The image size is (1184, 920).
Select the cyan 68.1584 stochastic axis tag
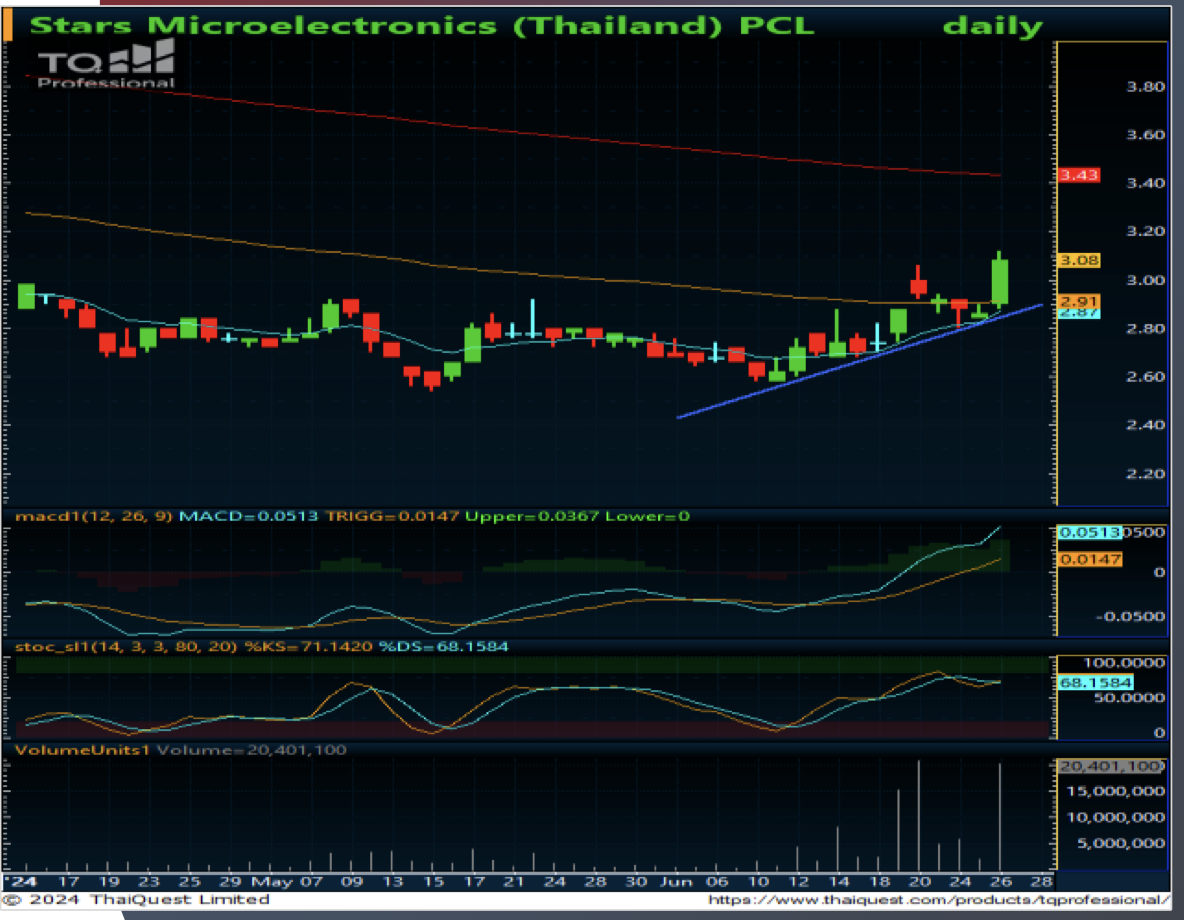click(x=1096, y=683)
